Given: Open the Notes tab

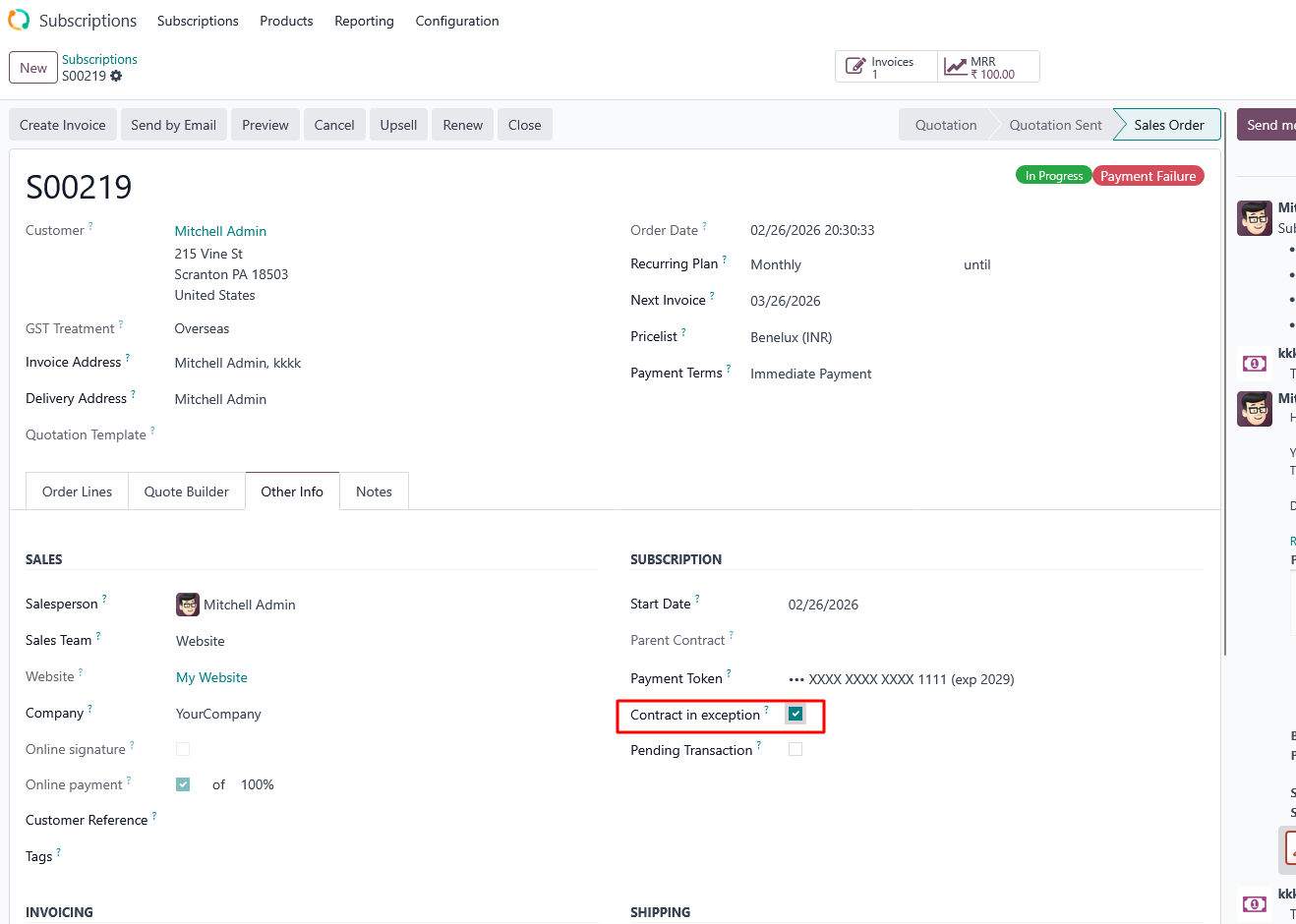Looking at the screenshot, I should coord(374,491).
